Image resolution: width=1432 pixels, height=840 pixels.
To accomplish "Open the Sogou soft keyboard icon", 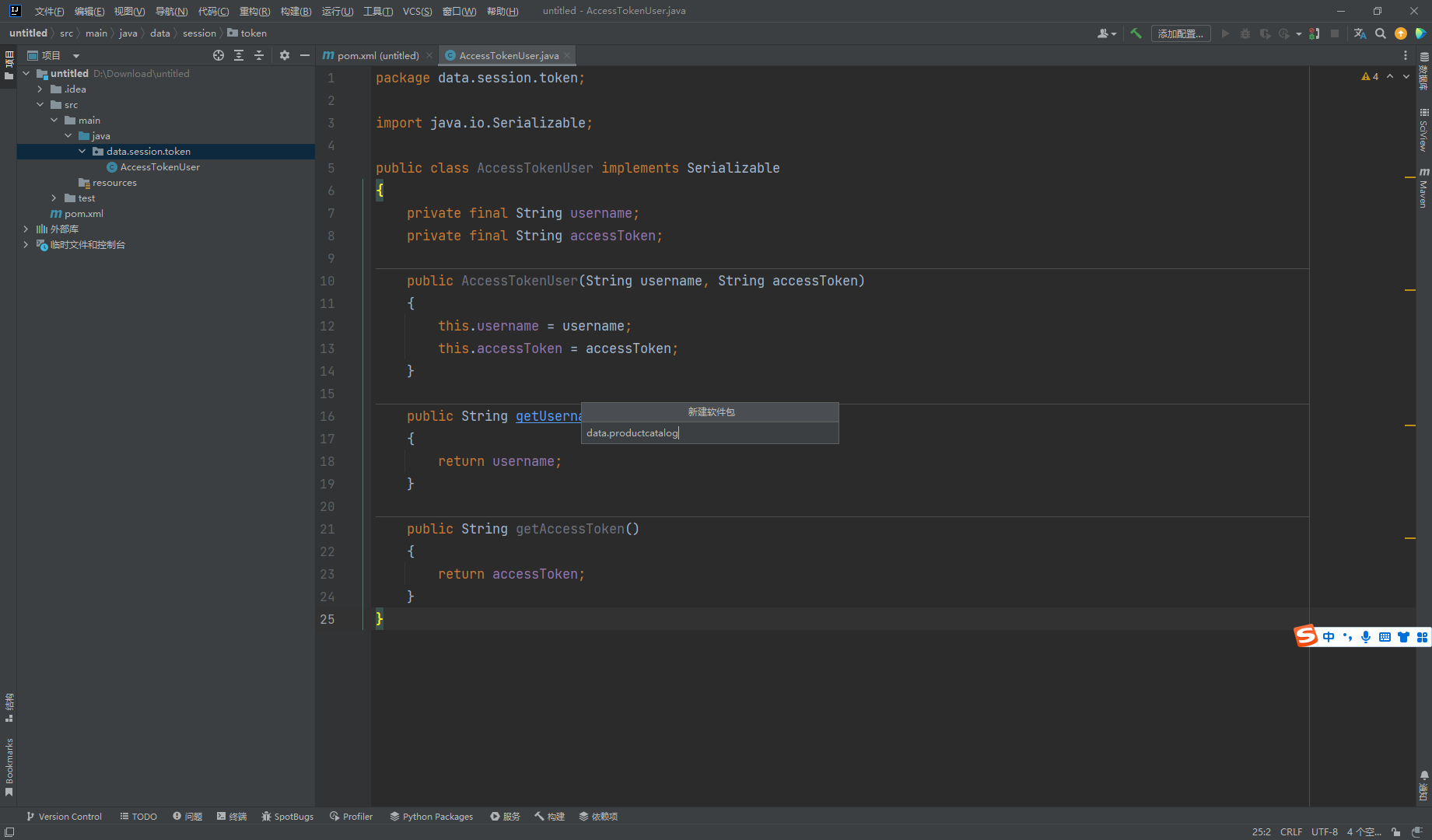I will tap(1385, 637).
